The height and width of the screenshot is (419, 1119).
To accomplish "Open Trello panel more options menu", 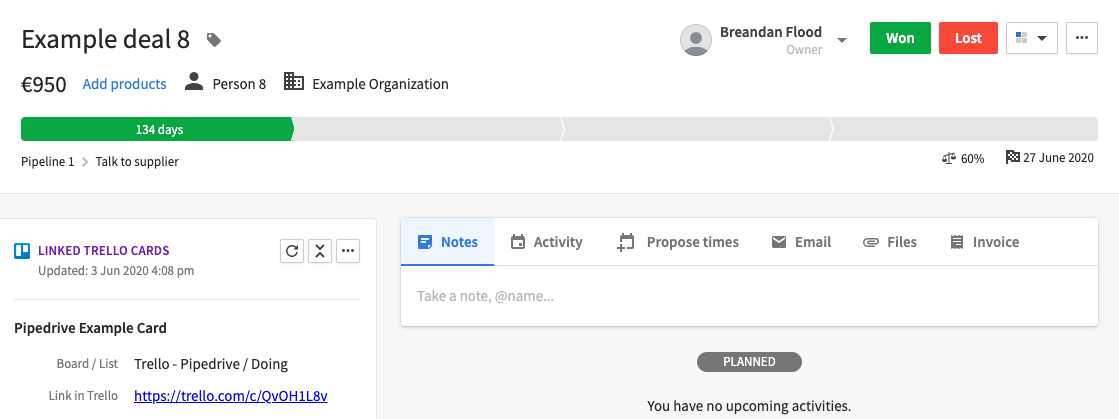I will point(348,251).
